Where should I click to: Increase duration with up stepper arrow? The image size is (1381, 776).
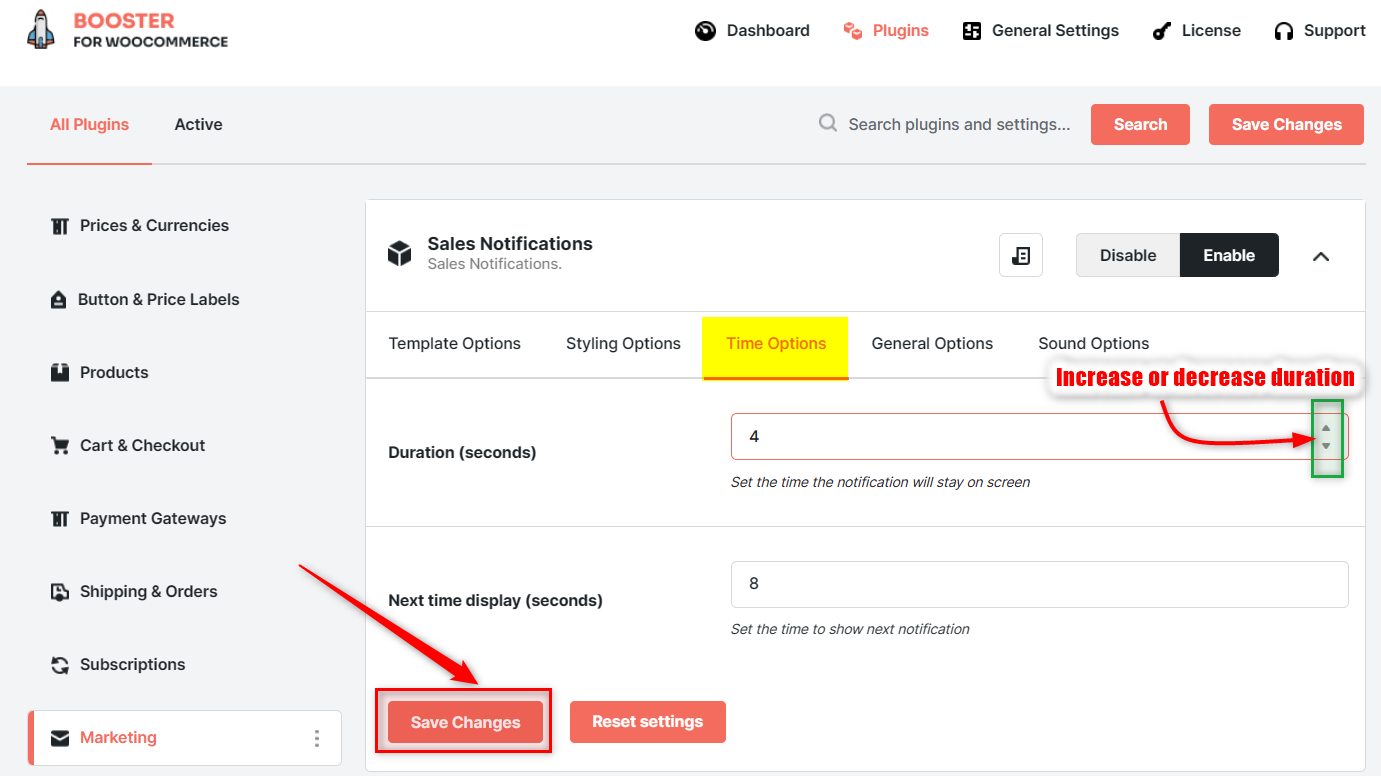(1326, 428)
